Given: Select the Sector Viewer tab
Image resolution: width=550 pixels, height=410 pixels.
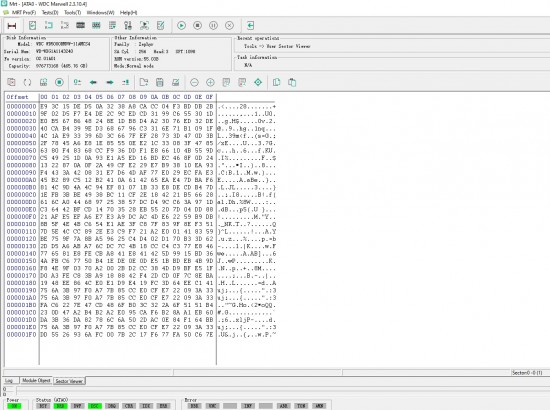Looking at the screenshot, I should (x=69, y=381).
